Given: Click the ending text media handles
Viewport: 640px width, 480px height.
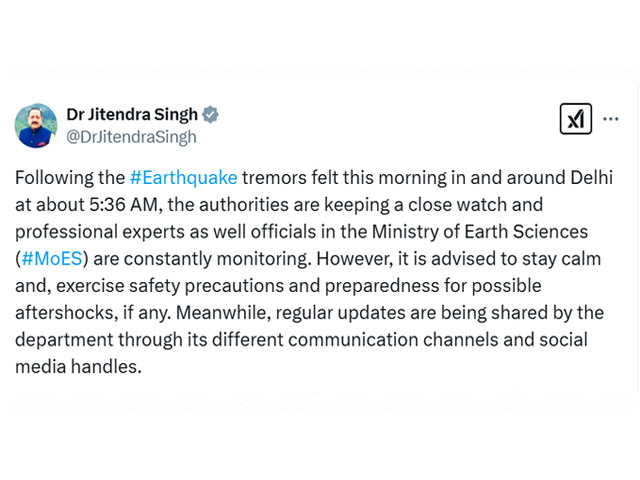Looking at the screenshot, I should (x=78, y=367).
